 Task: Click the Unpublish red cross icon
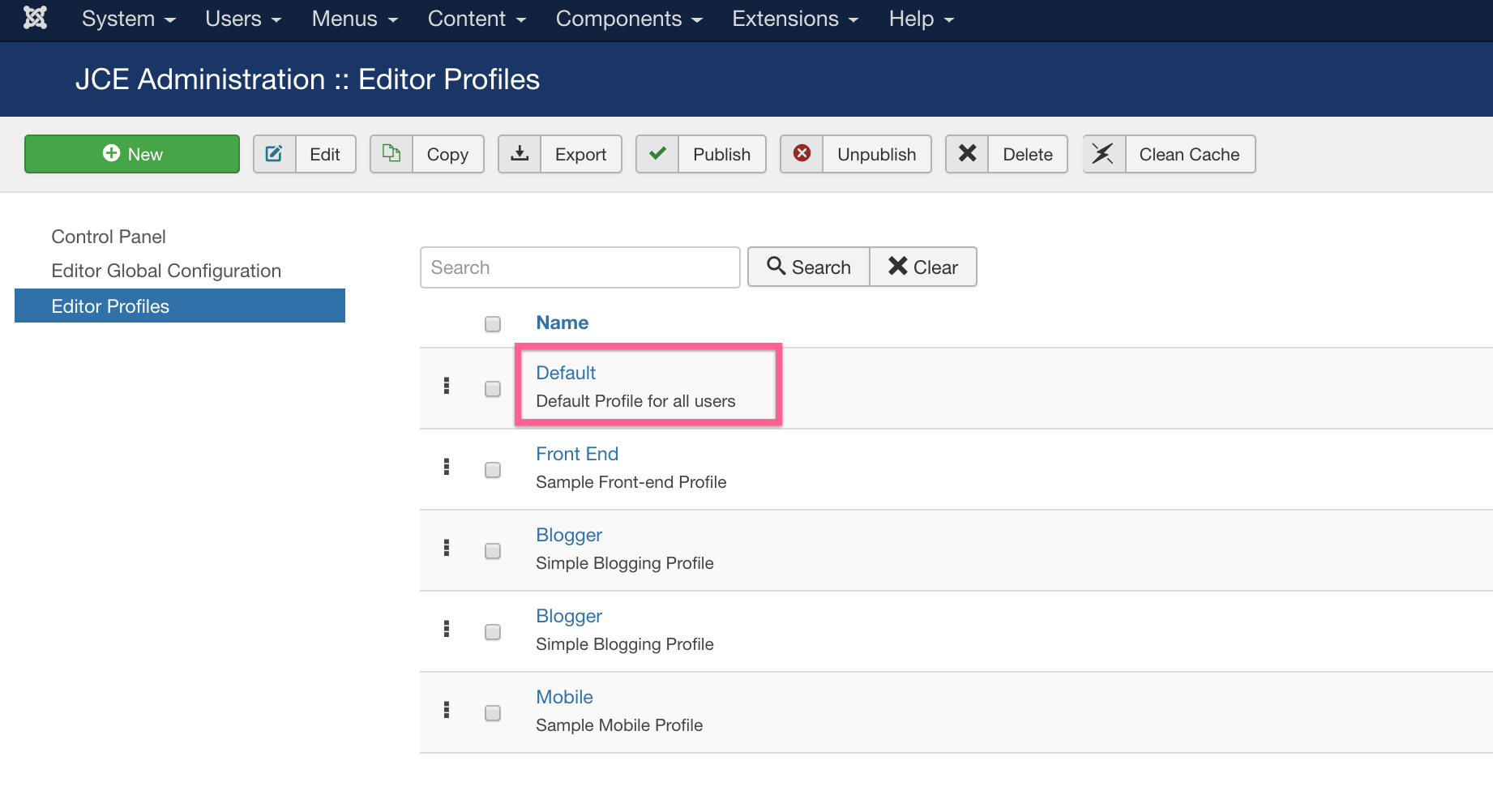802,153
